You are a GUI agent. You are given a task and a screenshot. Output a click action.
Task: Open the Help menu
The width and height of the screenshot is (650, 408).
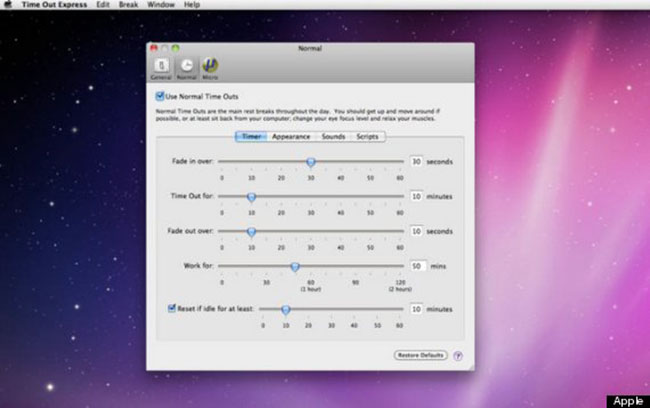[192, 5]
